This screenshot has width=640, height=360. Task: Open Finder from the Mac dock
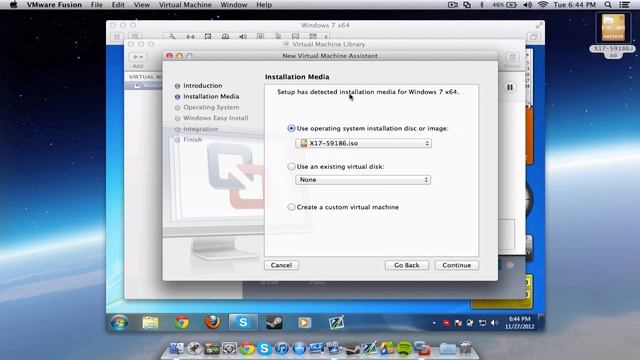pyautogui.click(x=177, y=348)
